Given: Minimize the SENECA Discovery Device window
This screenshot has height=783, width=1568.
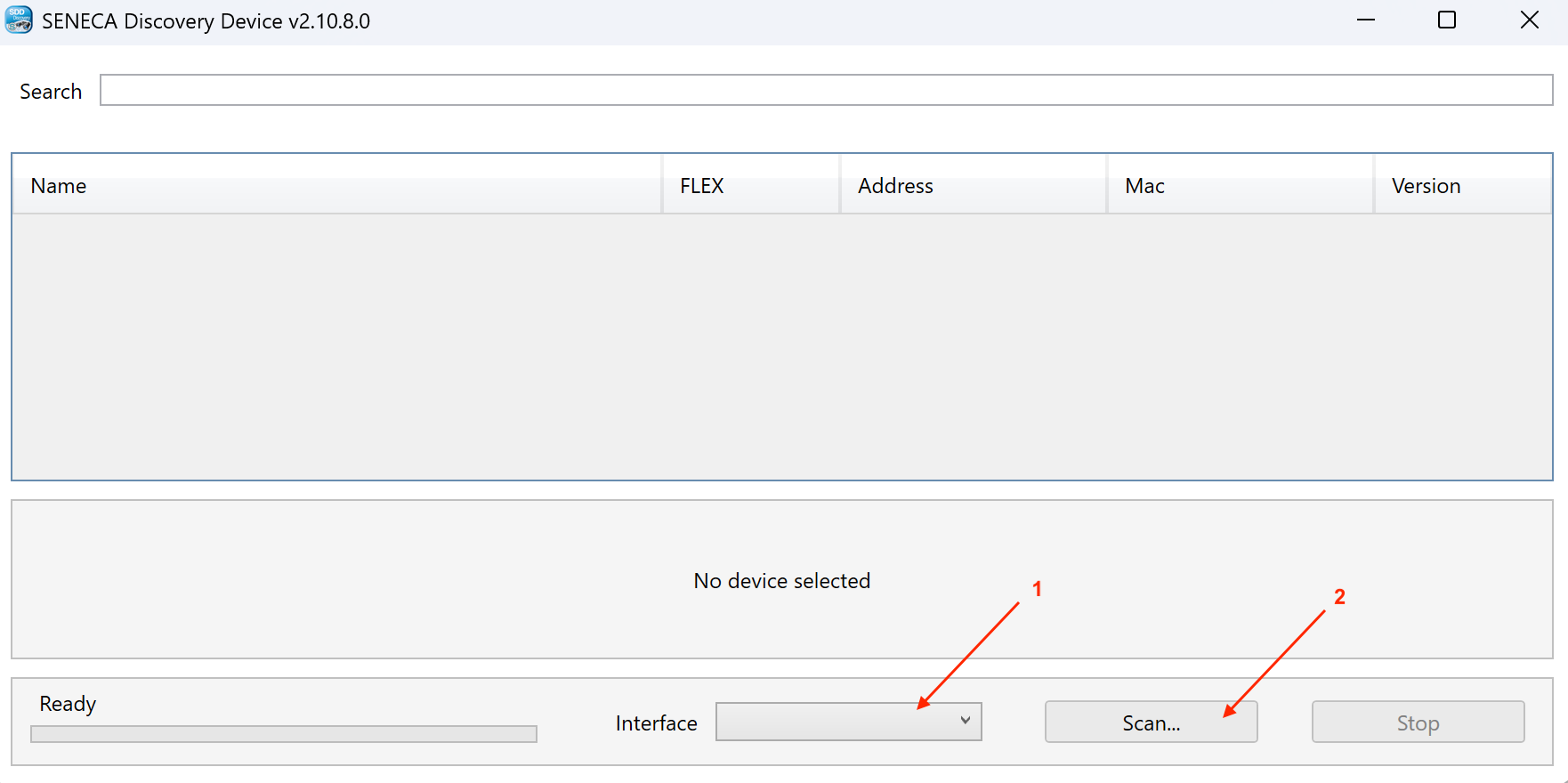Looking at the screenshot, I should (1366, 20).
